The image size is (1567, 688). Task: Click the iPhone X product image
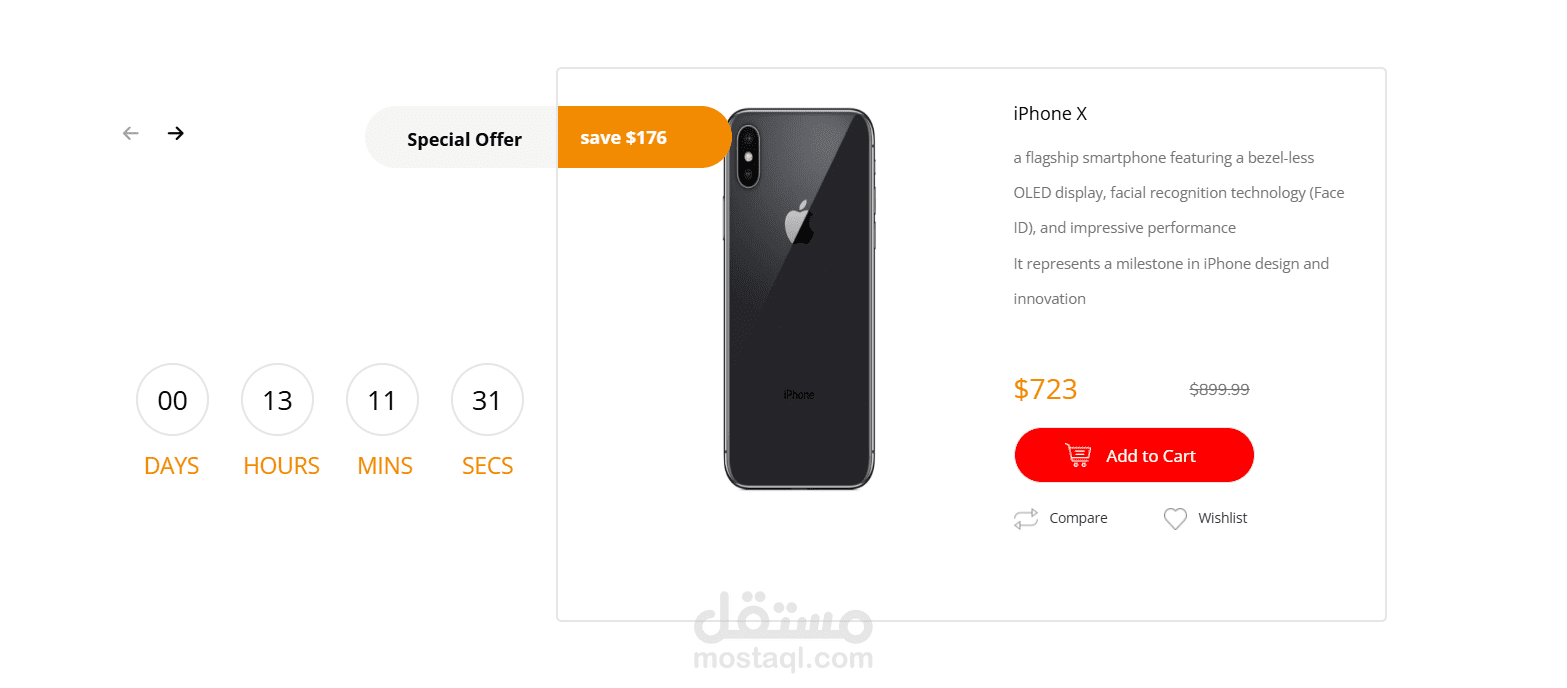tap(799, 299)
